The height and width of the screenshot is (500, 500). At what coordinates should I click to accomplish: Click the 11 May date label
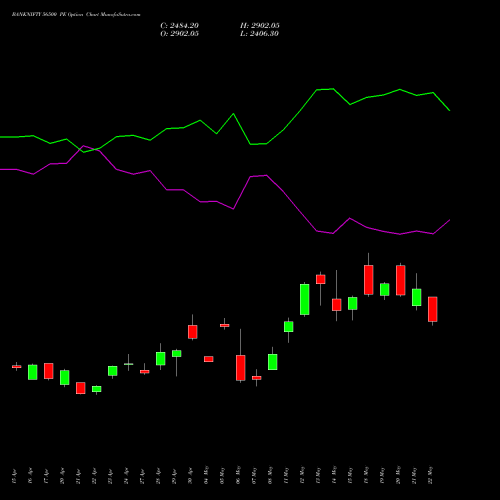tap(286, 475)
